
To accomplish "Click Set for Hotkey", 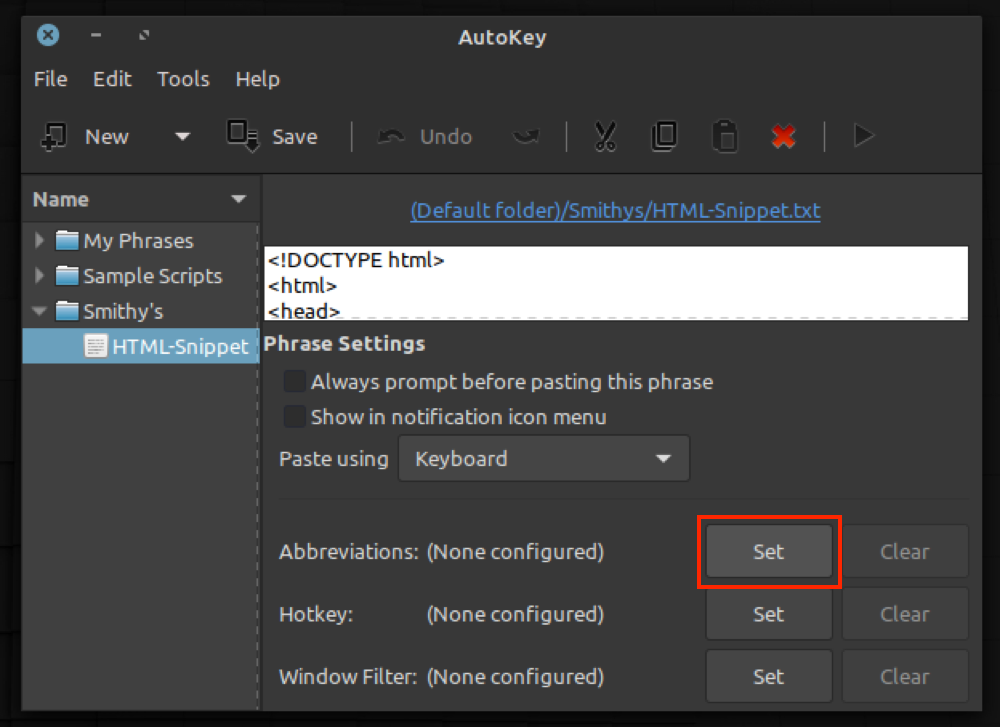I will pos(769,614).
